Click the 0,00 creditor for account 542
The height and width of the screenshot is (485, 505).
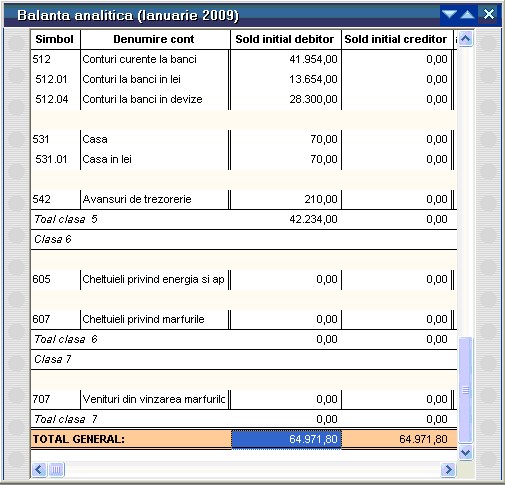(x=437, y=199)
